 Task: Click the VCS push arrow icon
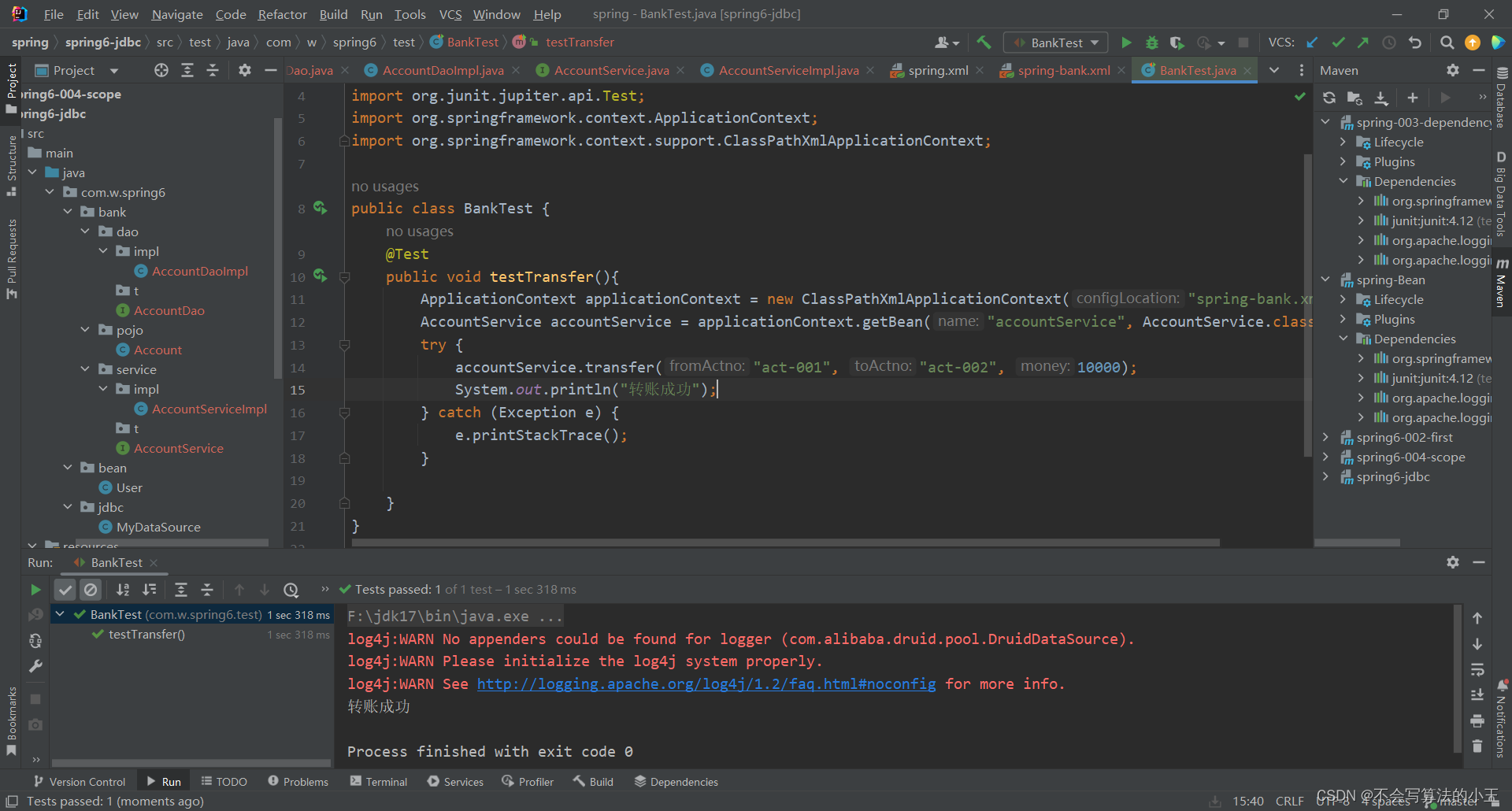tap(1363, 43)
